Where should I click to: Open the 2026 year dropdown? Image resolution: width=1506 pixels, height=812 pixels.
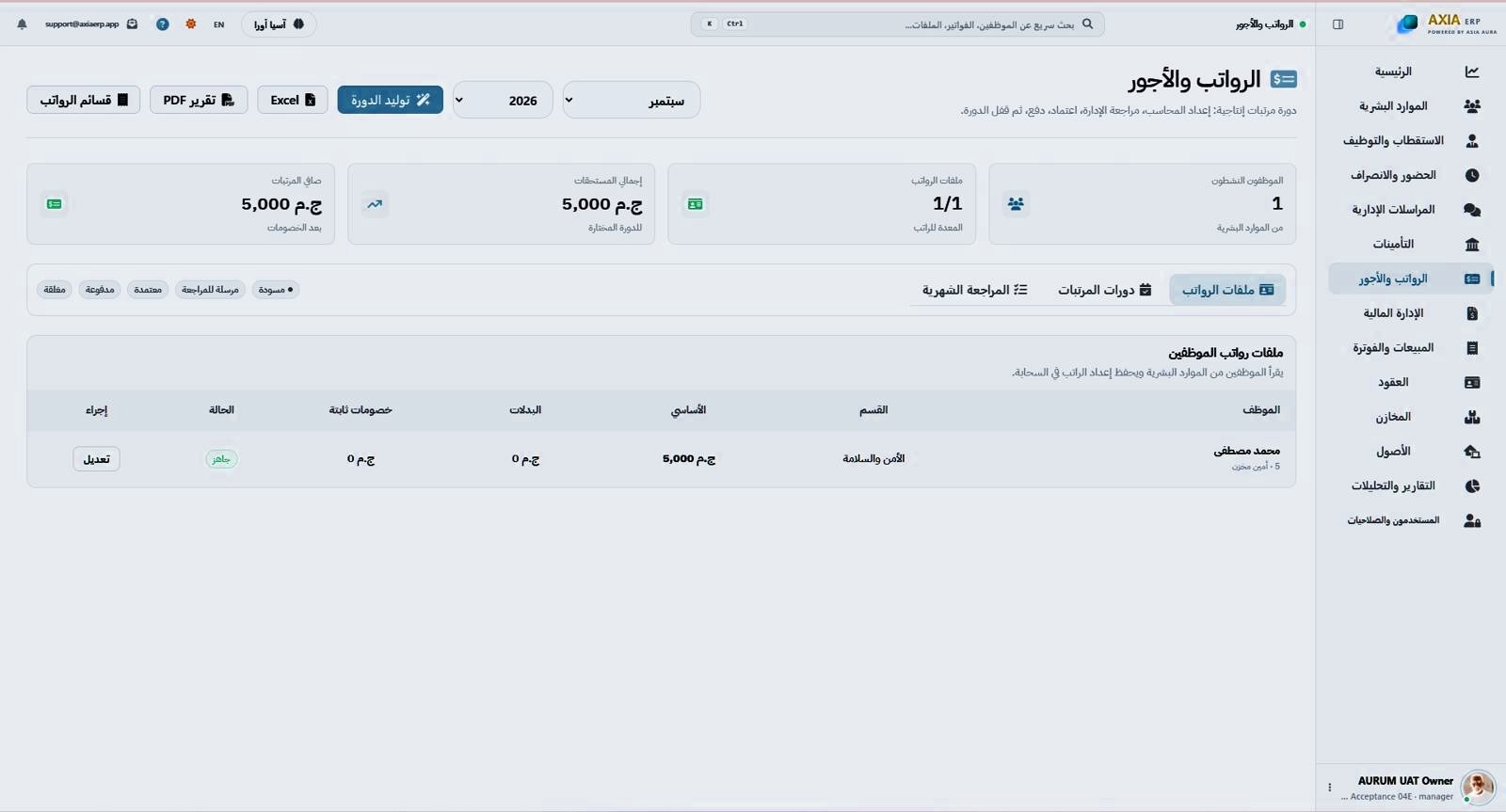tap(503, 100)
